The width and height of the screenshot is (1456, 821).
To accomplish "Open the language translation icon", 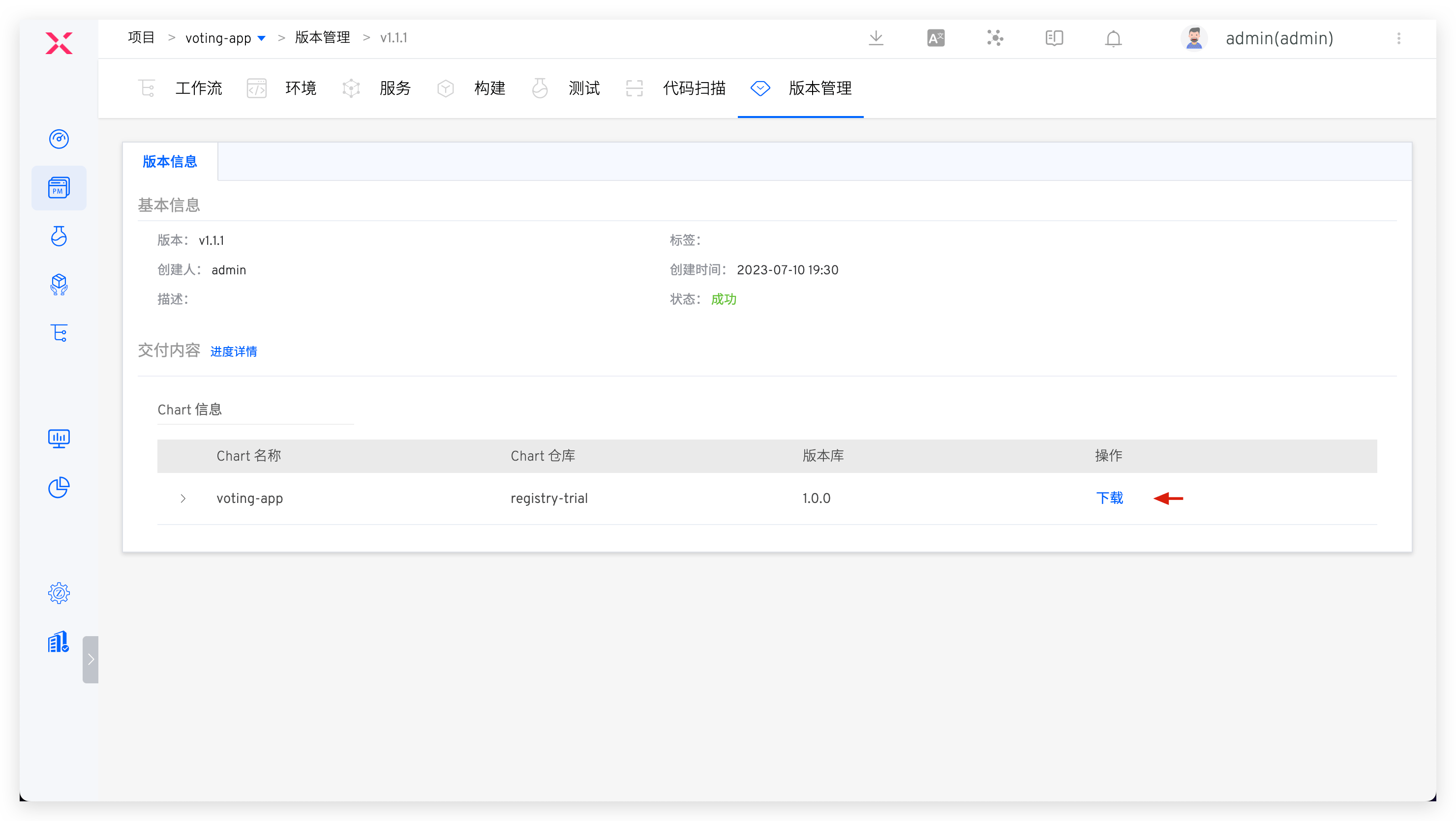I will point(936,38).
